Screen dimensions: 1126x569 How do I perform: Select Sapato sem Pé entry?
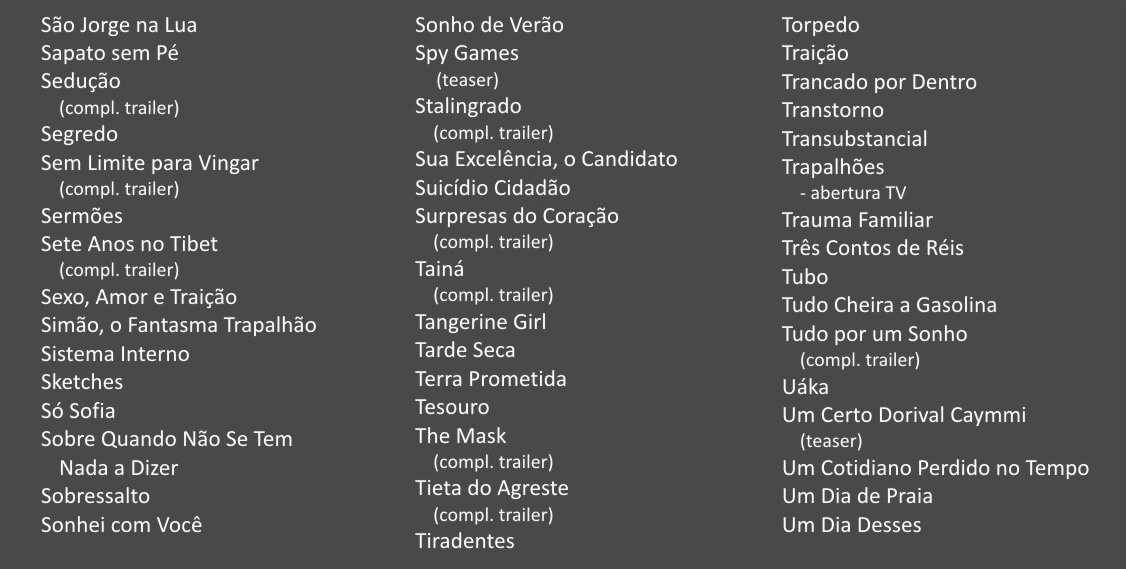coord(109,53)
